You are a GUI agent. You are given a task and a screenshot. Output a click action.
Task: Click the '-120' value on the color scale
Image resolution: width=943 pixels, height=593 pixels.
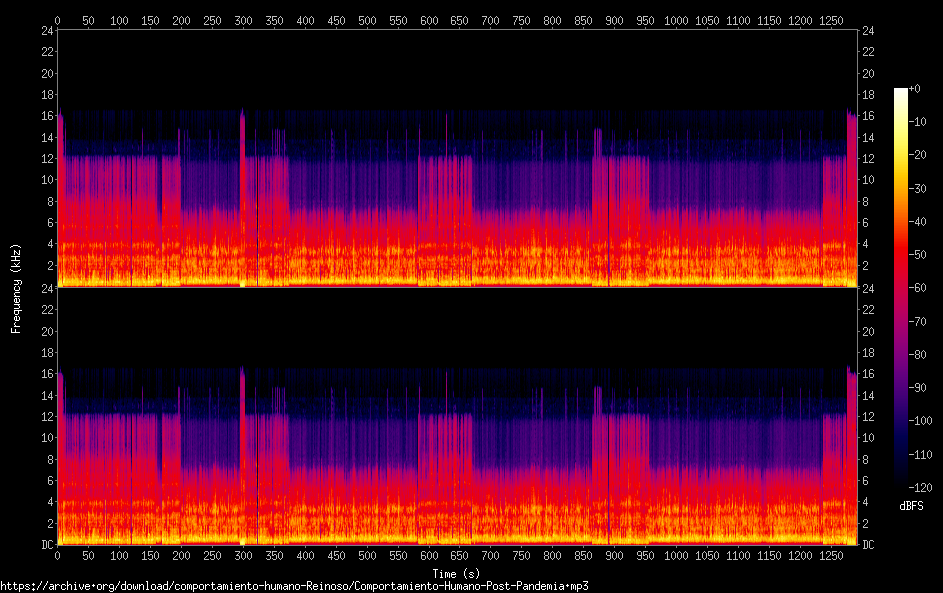tap(920, 487)
